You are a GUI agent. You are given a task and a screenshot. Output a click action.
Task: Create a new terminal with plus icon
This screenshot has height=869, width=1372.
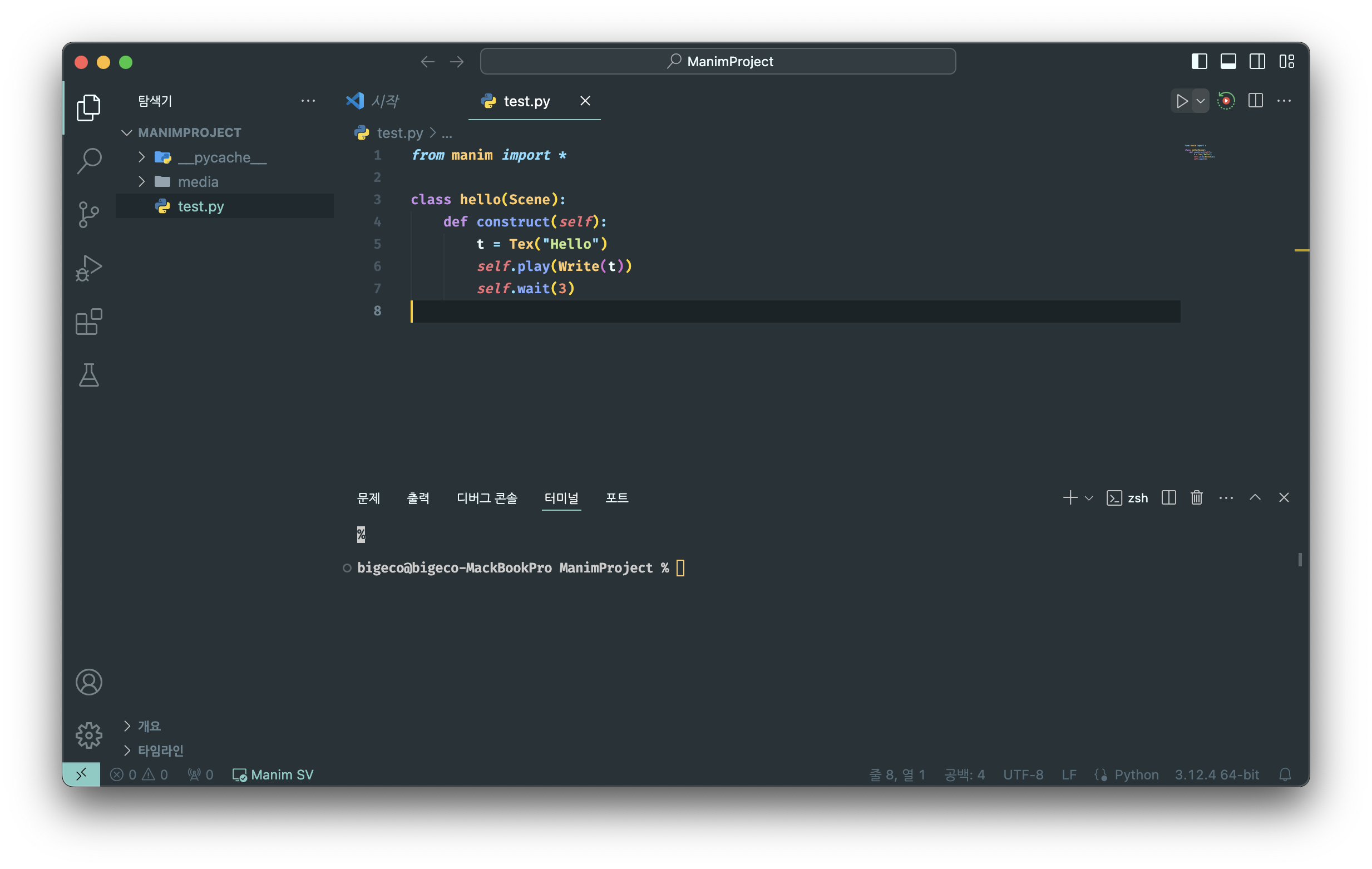point(1070,497)
